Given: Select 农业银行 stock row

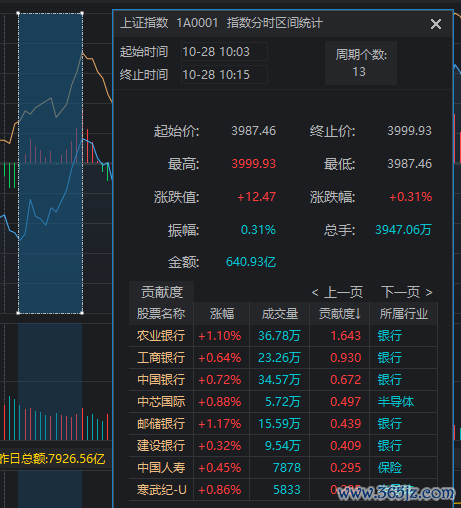Looking at the screenshot, I should pos(283,336).
